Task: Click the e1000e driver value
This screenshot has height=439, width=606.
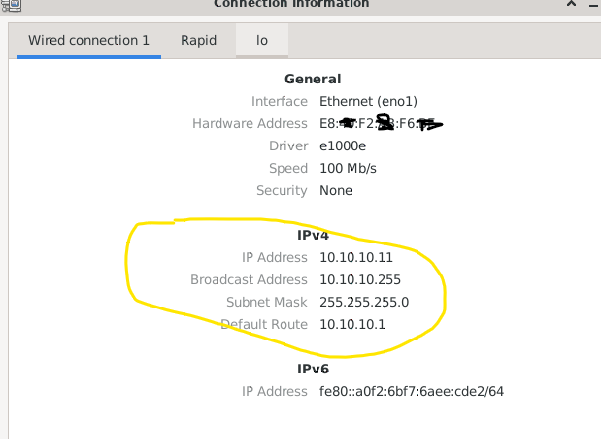Action: pyautogui.click(x=342, y=146)
